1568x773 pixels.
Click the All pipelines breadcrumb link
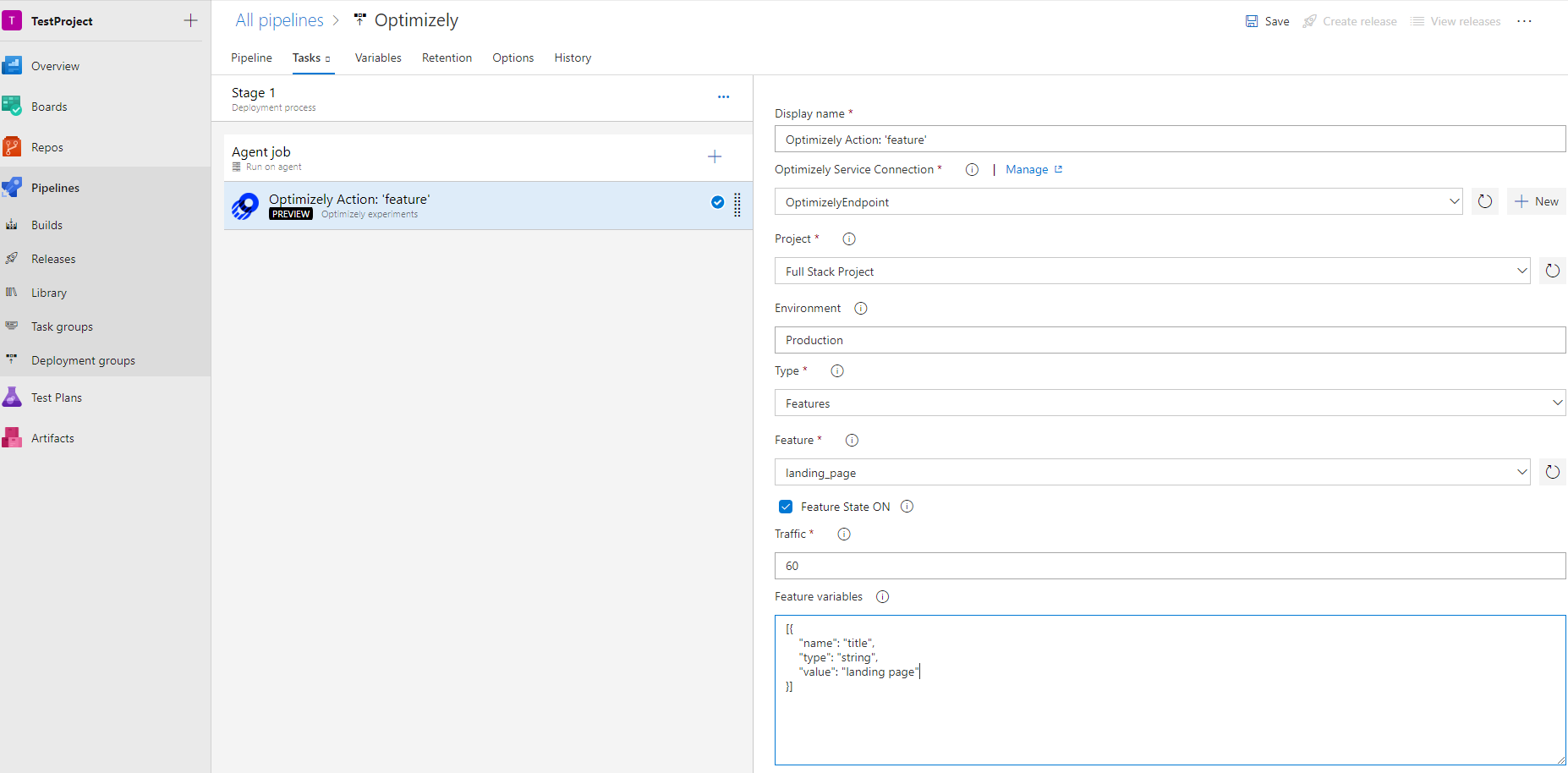(x=279, y=20)
